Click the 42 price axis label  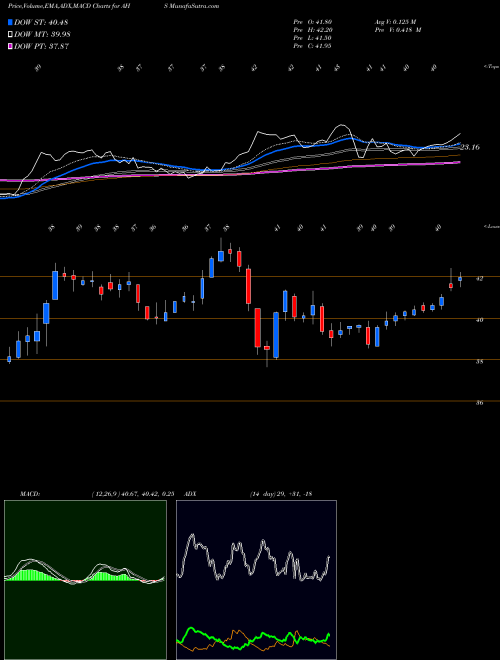tap(480, 279)
